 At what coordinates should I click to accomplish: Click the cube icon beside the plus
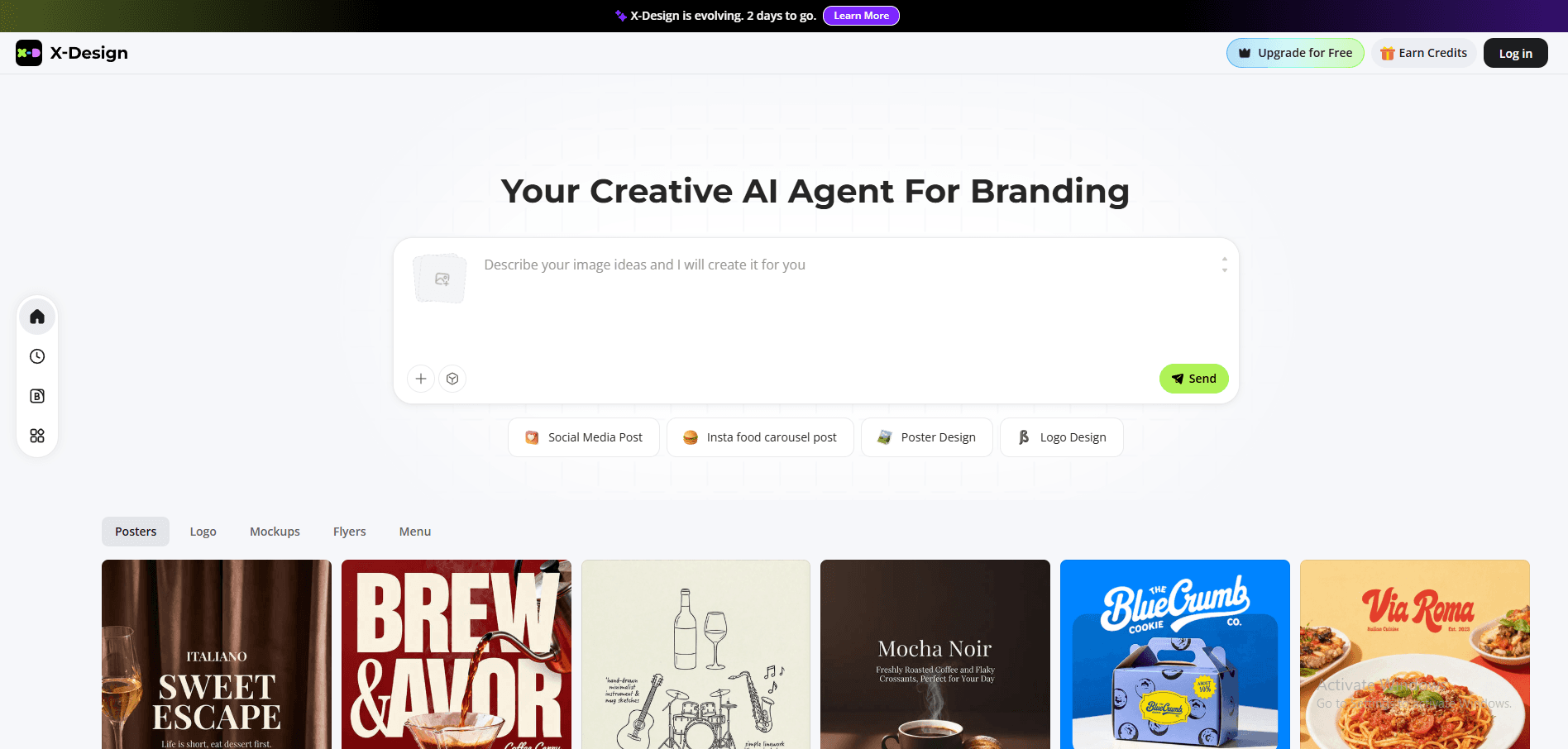(x=452, y=379)
